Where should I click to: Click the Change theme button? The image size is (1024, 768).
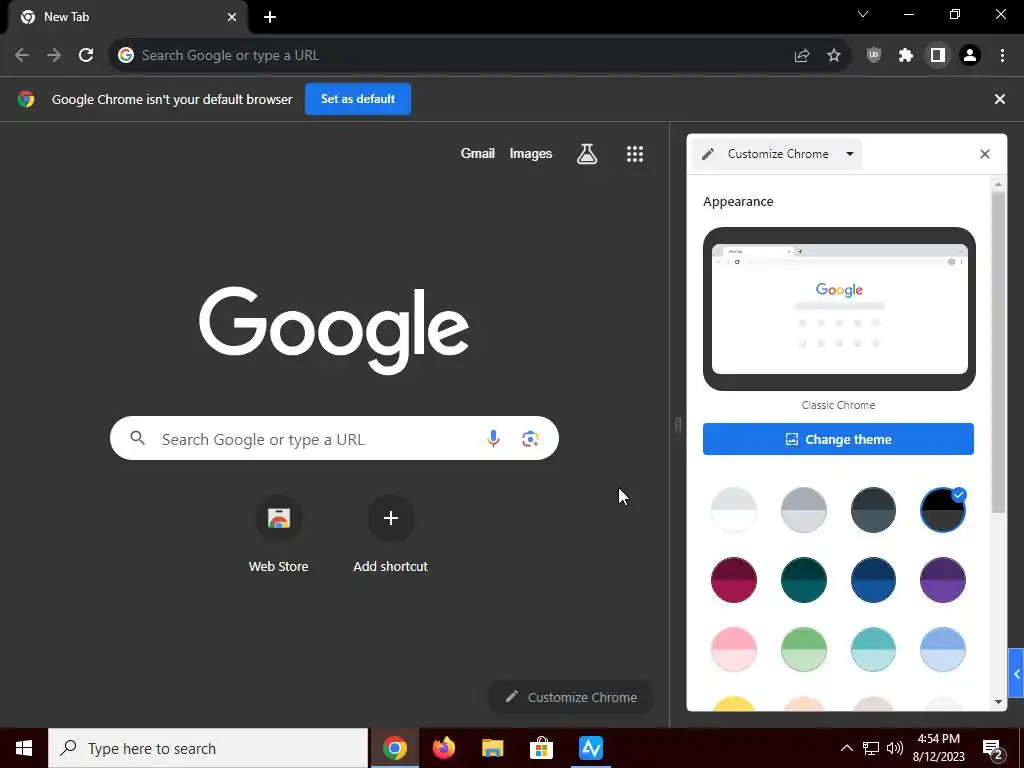click(839, 439)
